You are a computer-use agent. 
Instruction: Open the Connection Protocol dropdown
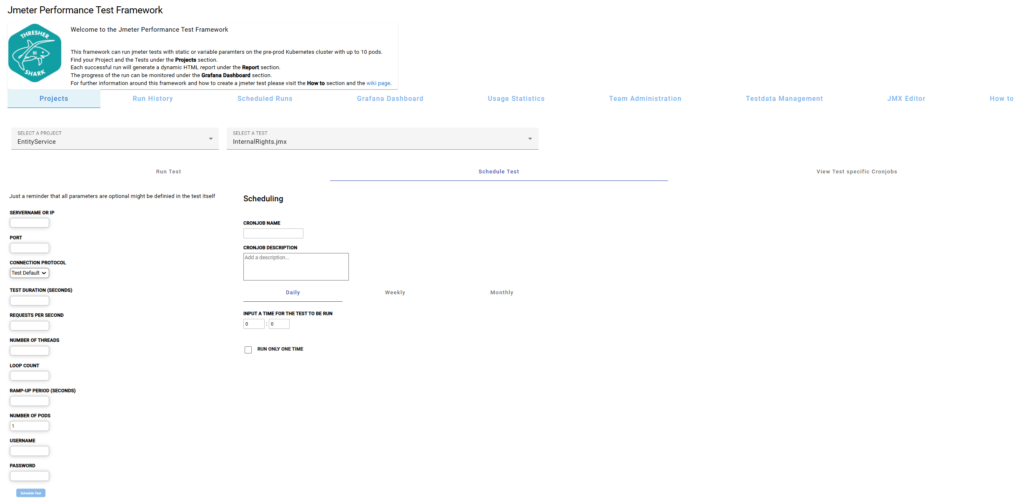coord(29,273)
